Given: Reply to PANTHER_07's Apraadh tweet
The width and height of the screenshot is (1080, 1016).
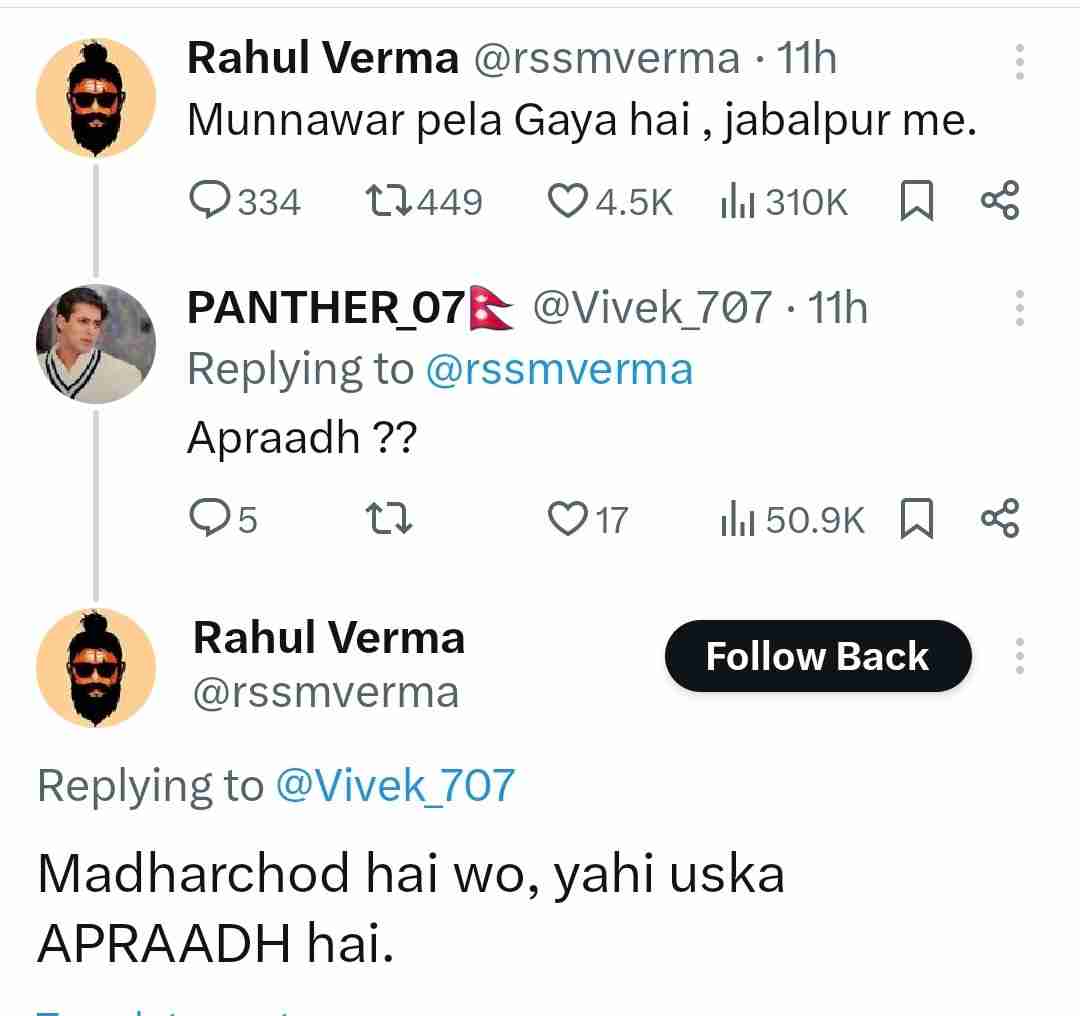Looking at the screenshot, I should (209, 518).
